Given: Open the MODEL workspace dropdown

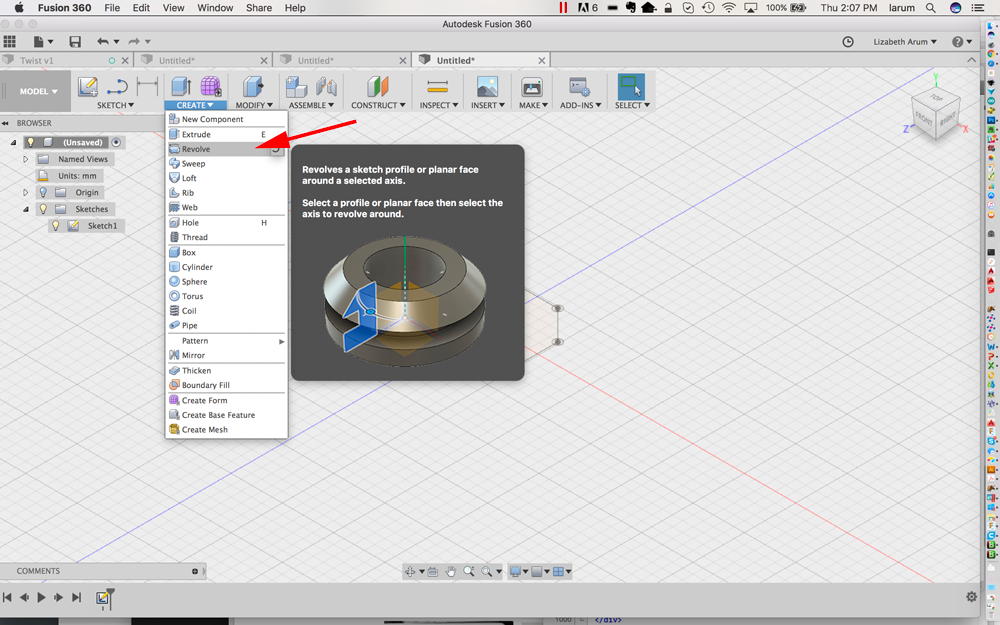Looking at the screenshot, I should tap(38, 91).
